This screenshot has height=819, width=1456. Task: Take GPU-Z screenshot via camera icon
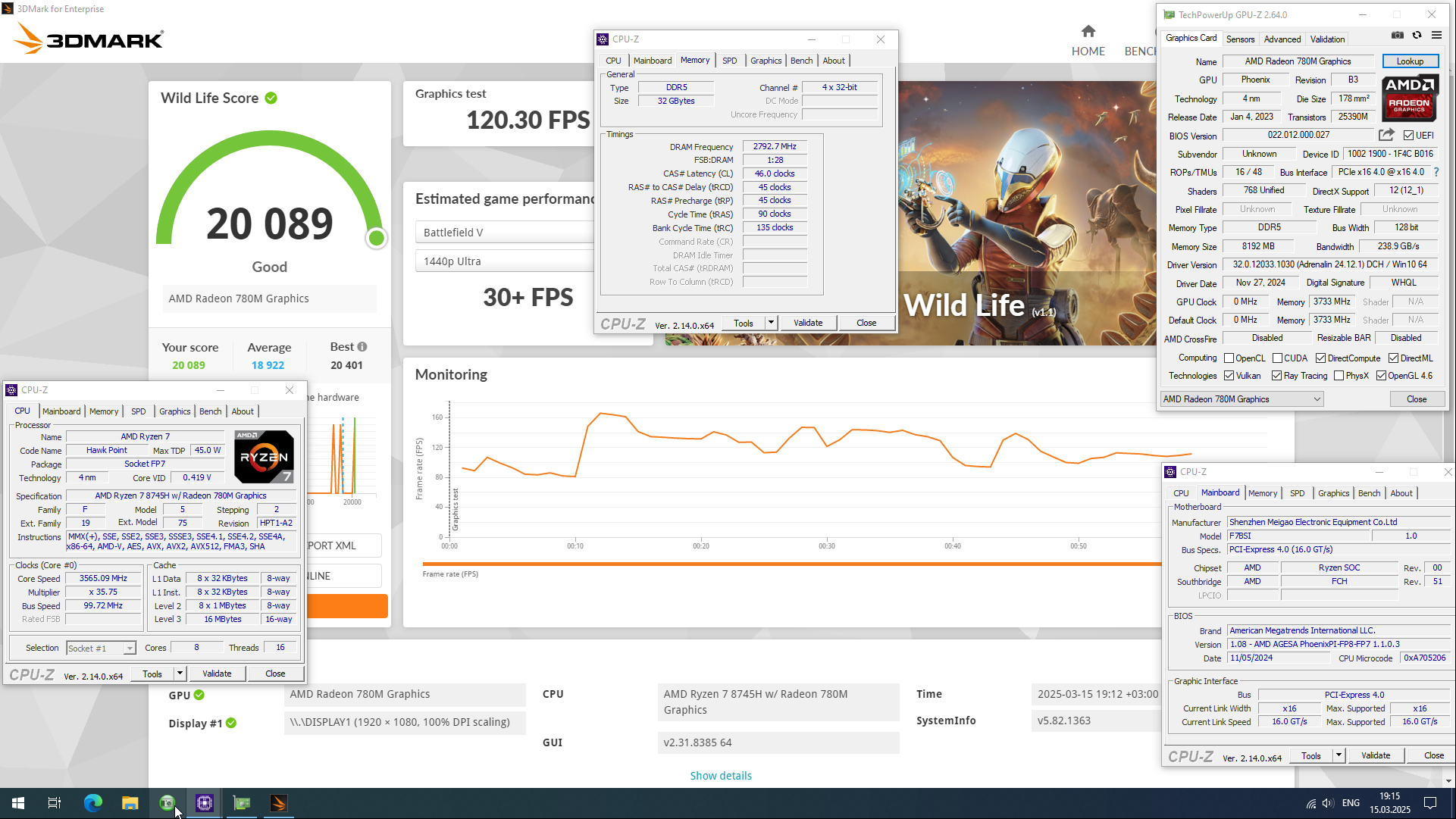click(1398, 36)
